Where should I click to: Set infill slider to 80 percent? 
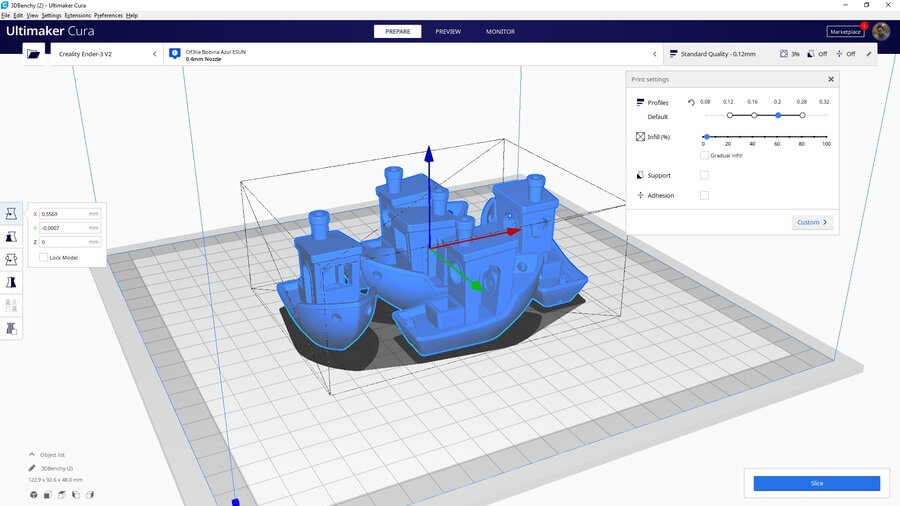click(802, 137)
